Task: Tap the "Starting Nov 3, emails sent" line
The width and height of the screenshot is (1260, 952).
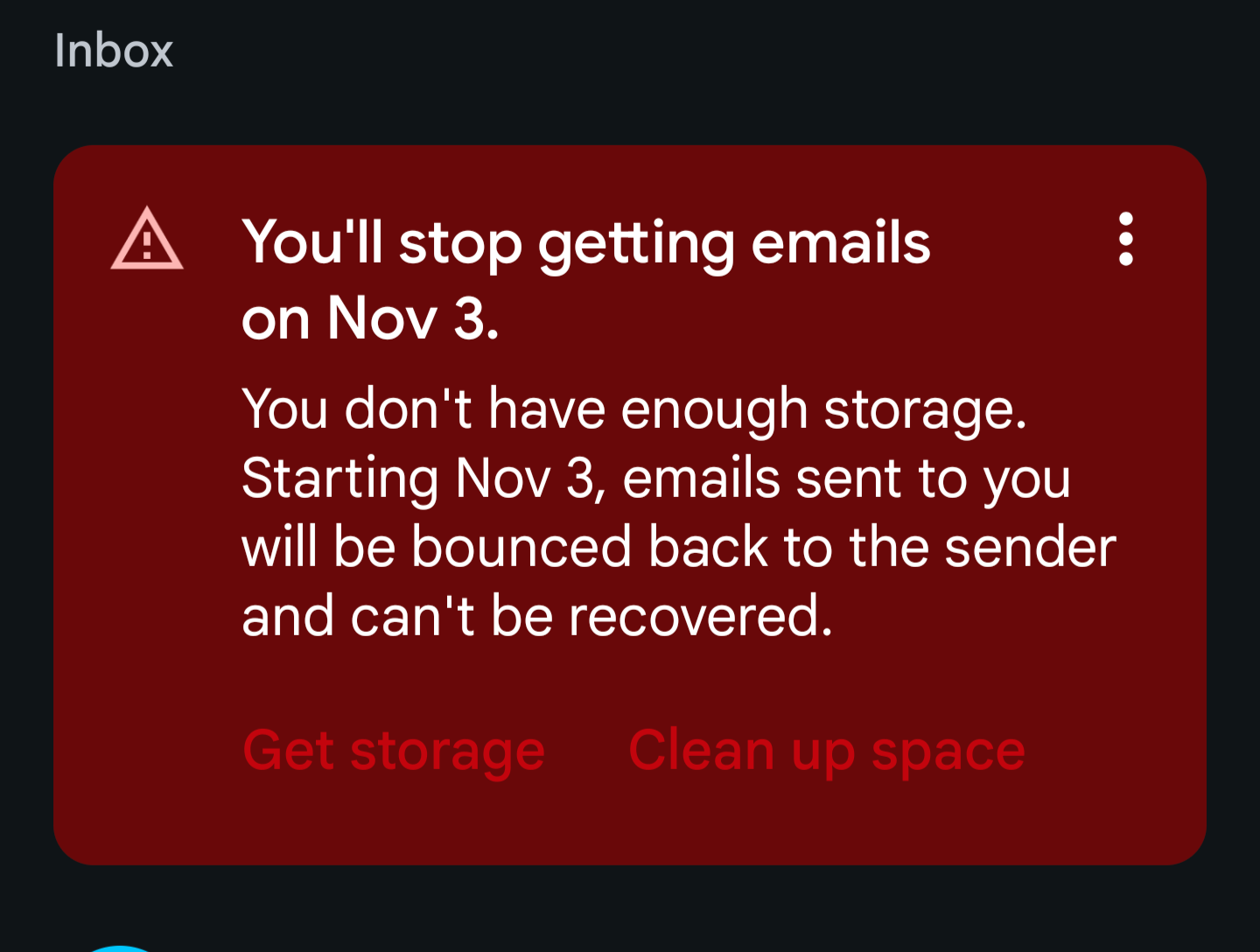Action: coord(656,479)
